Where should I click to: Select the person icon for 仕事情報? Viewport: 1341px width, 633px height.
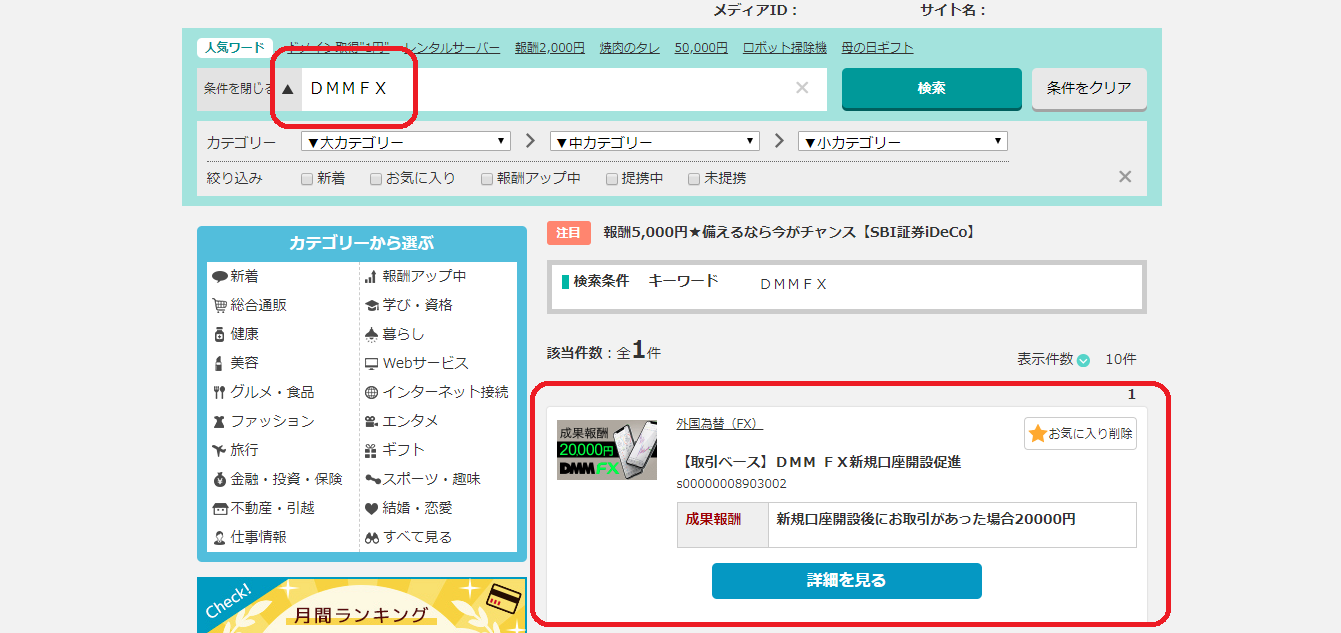(220, 538)
